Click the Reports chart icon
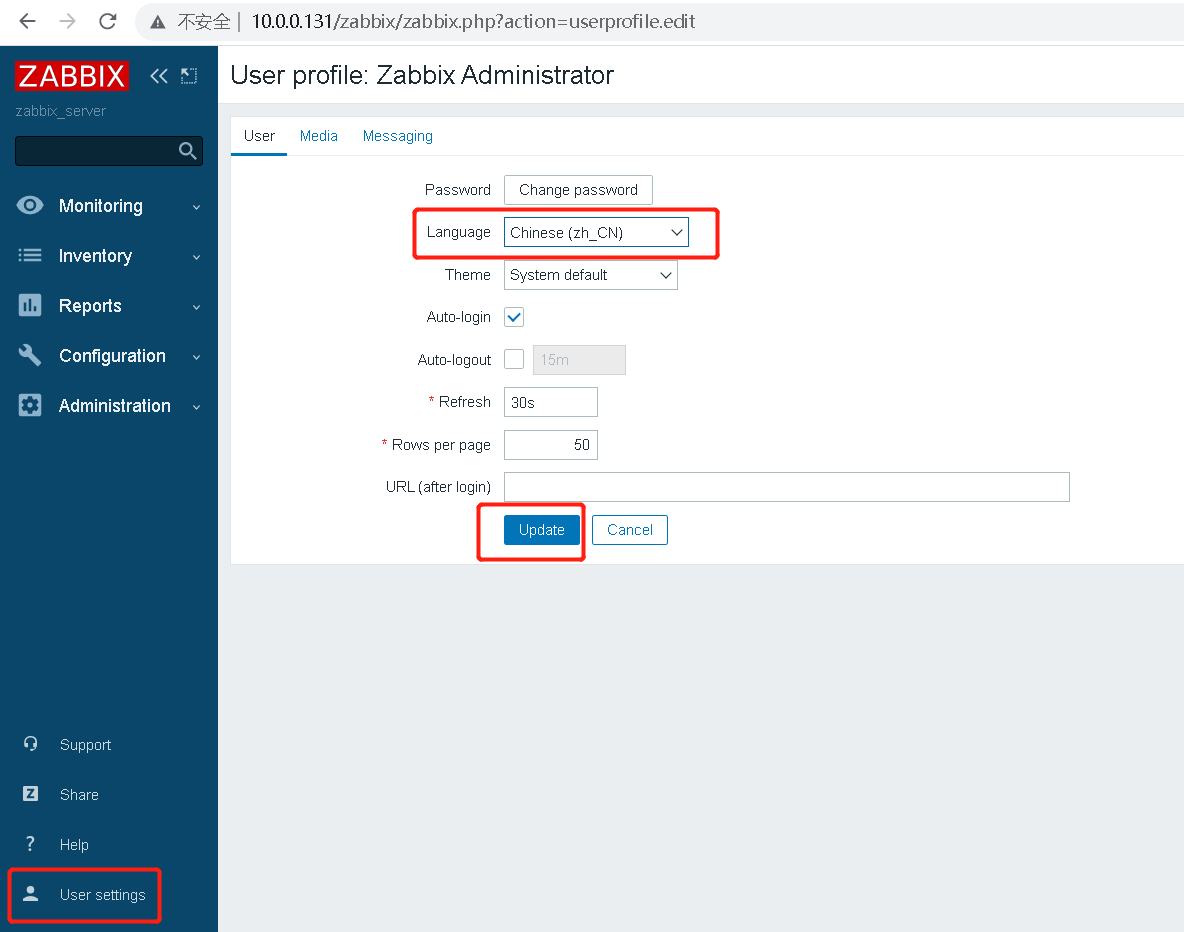The height and width of the screenshot is (932, 1184). coord(30,305)
